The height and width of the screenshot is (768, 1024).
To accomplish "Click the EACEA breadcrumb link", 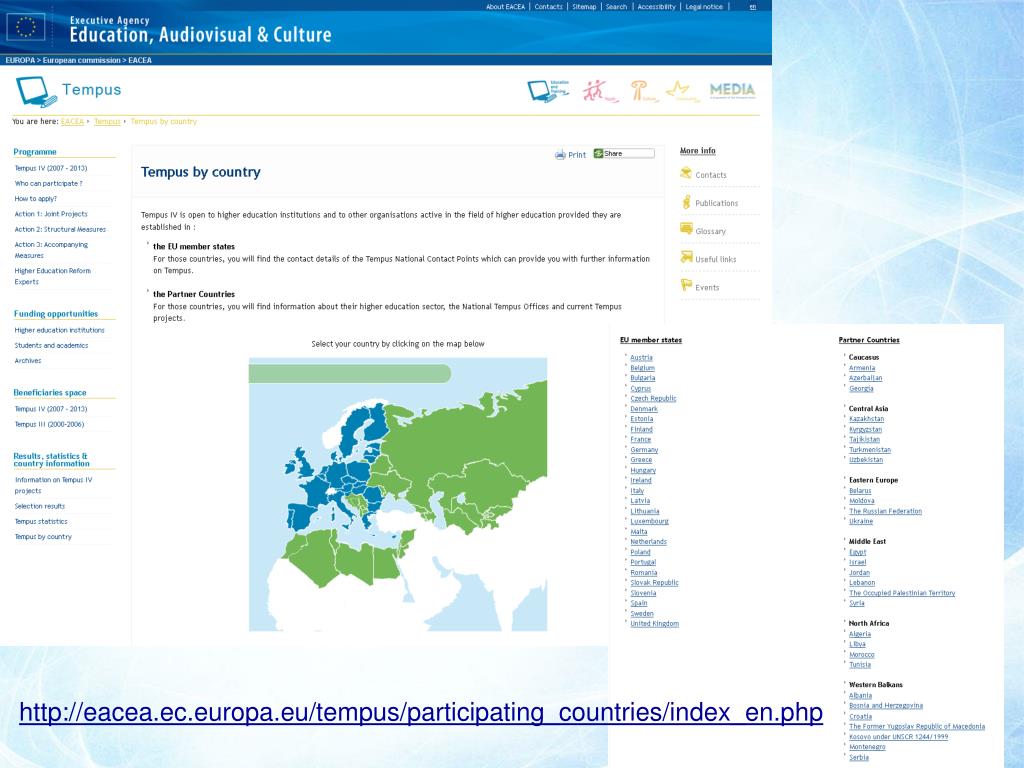I will (x=72, y=121).
